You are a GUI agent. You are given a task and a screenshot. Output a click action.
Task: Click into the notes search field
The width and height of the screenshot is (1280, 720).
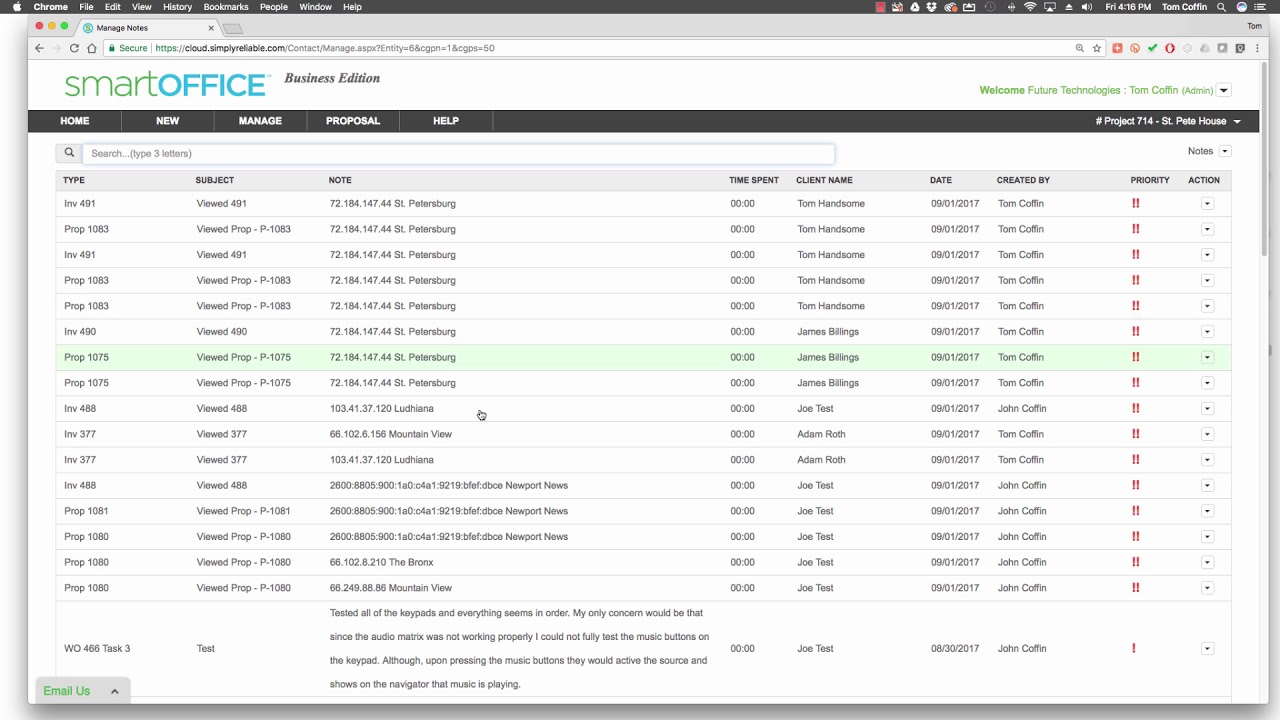pos(458,153)
